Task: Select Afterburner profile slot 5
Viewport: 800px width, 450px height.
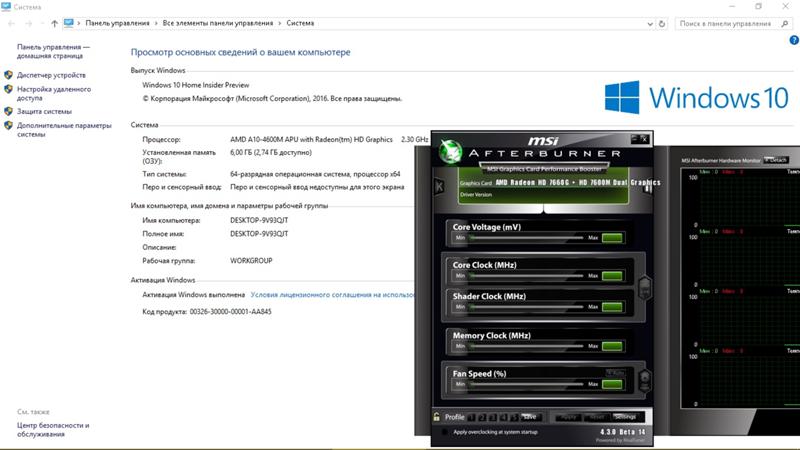Action: tap(514, 417)
